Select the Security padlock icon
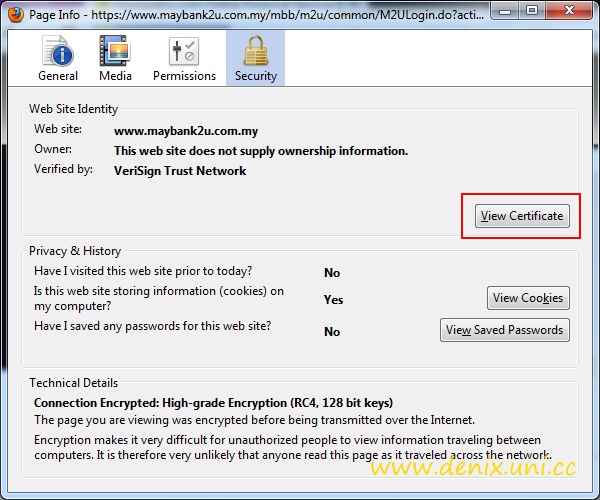 click(x=255, y=50)
